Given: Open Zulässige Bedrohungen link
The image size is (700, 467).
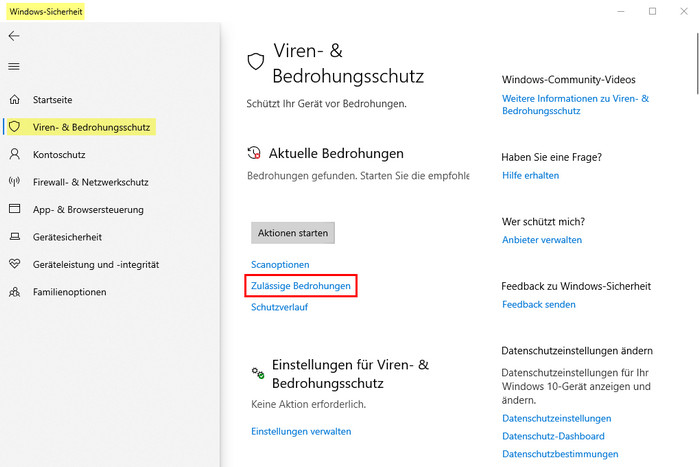Looking at the screenshot, I should [x=300, y=286].
